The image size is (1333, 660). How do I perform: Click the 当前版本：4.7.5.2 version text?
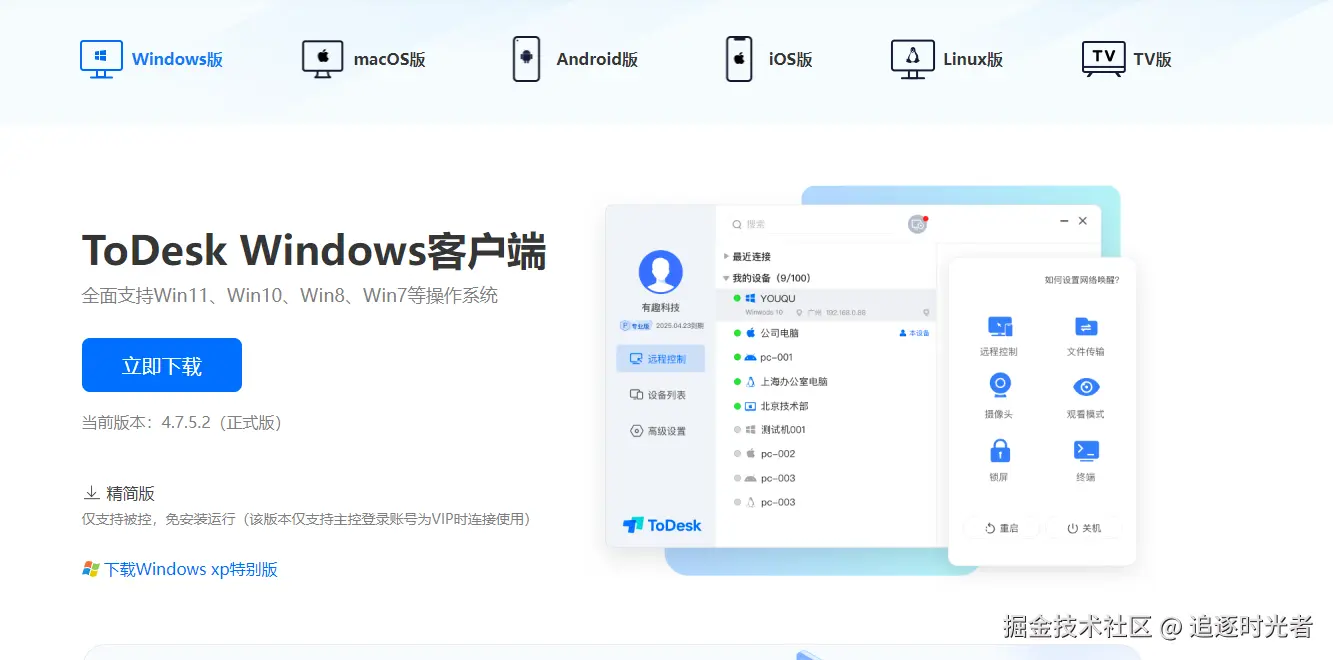click(182, 423)
